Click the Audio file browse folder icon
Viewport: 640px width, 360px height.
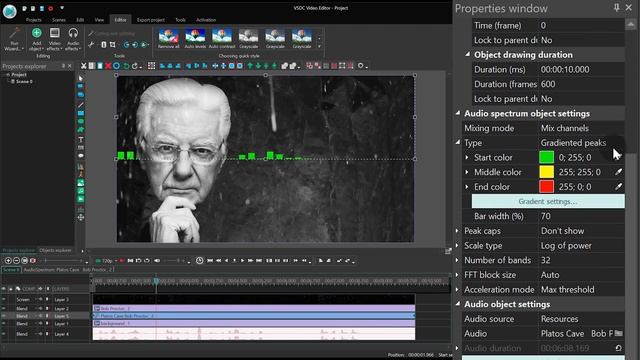tap(618, 333)
